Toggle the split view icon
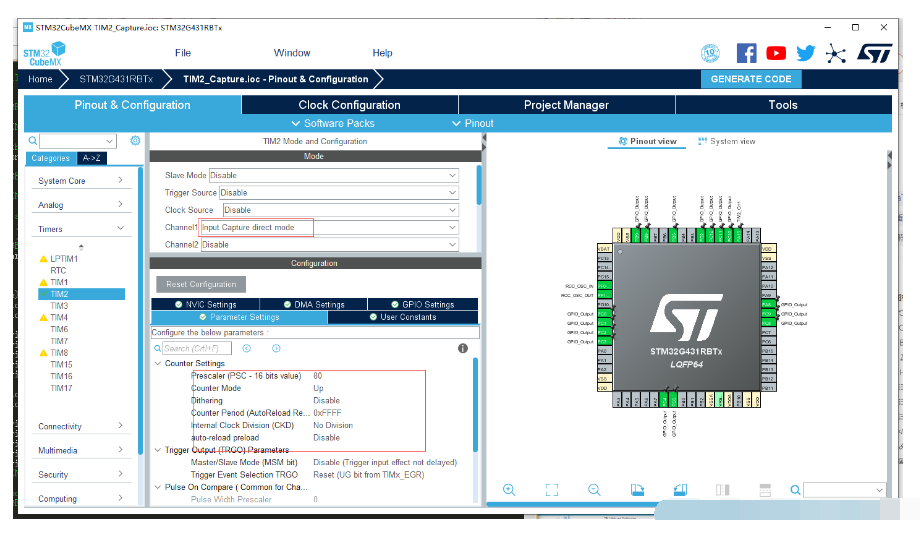 [722, 490]
